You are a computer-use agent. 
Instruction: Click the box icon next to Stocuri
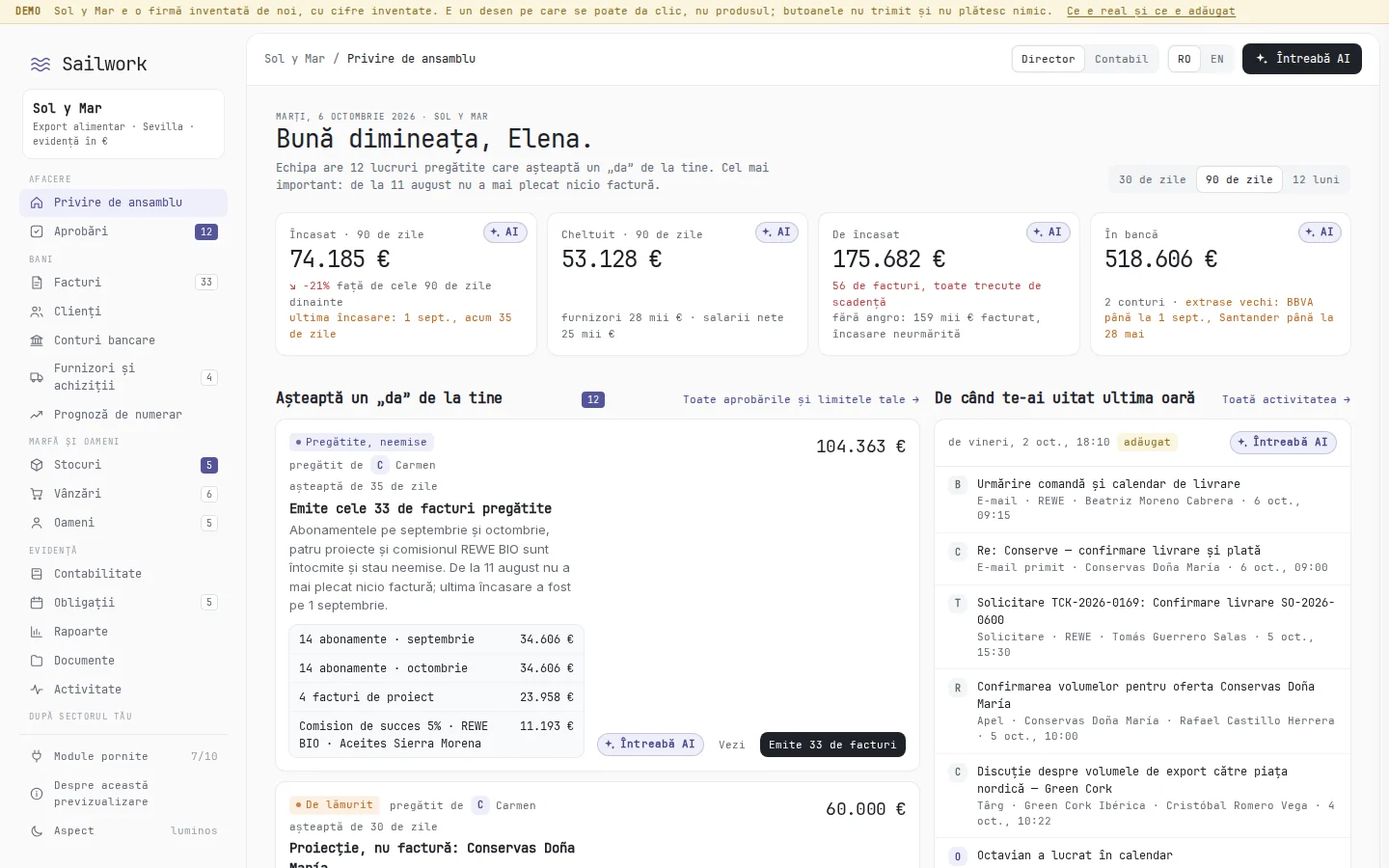pyautogui.click(x=37, y=465)
